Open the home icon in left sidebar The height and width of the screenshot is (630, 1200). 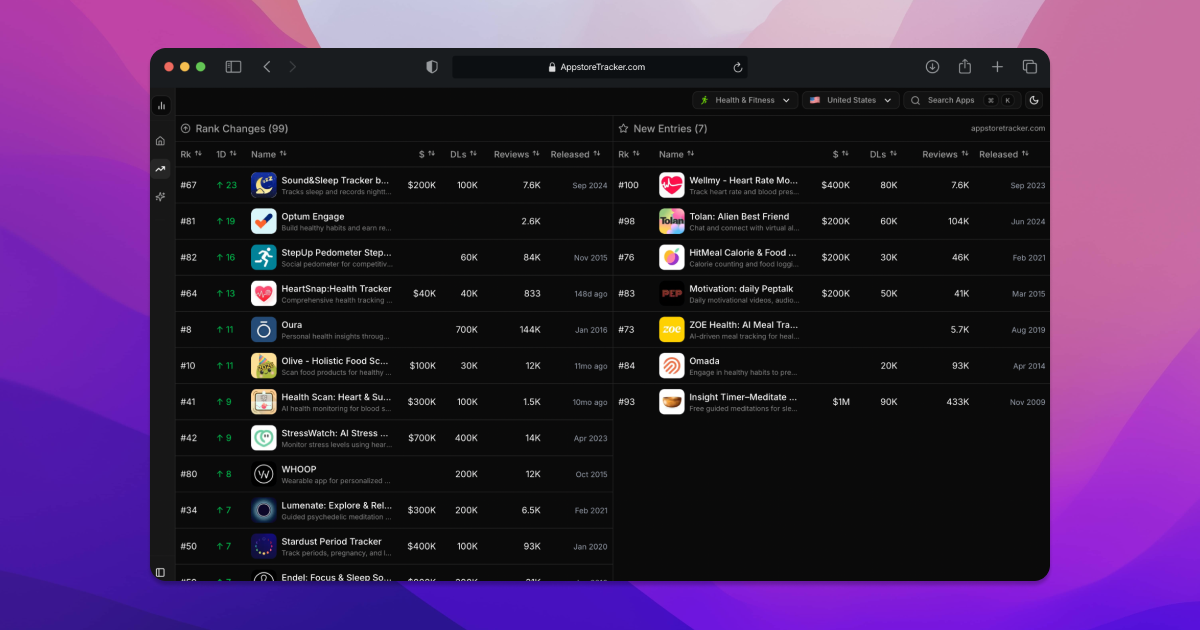(160, 141)
